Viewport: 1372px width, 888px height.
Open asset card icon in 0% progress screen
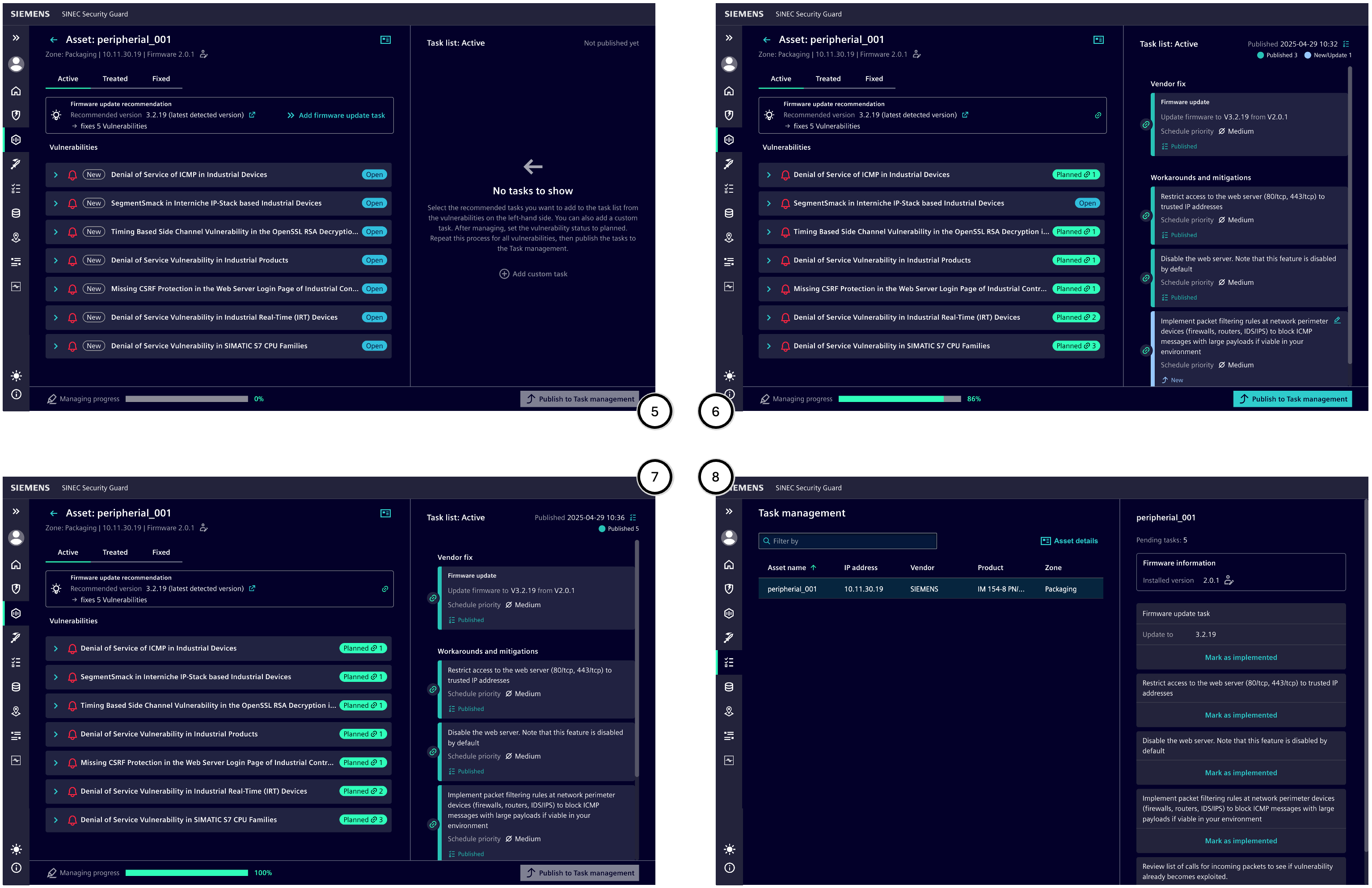[x=386, y=40]
